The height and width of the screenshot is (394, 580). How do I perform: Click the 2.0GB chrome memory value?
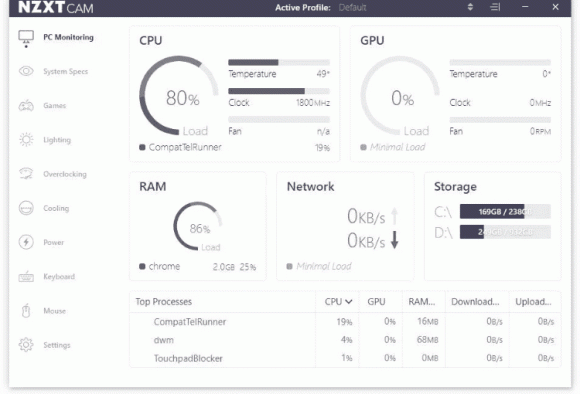click(223, 267)
